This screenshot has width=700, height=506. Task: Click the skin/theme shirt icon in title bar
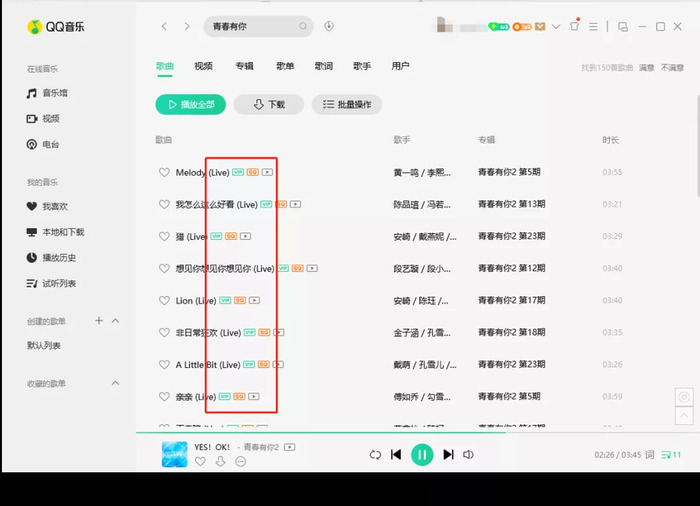(574, 26)
